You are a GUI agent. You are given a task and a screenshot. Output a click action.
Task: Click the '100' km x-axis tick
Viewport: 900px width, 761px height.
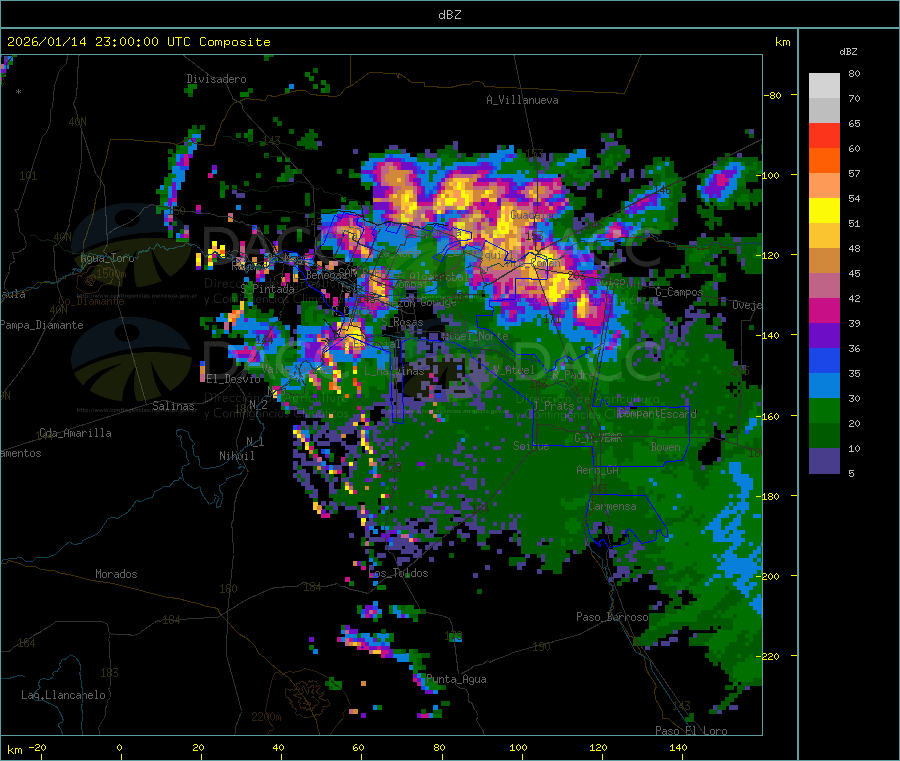click(518, 747)
